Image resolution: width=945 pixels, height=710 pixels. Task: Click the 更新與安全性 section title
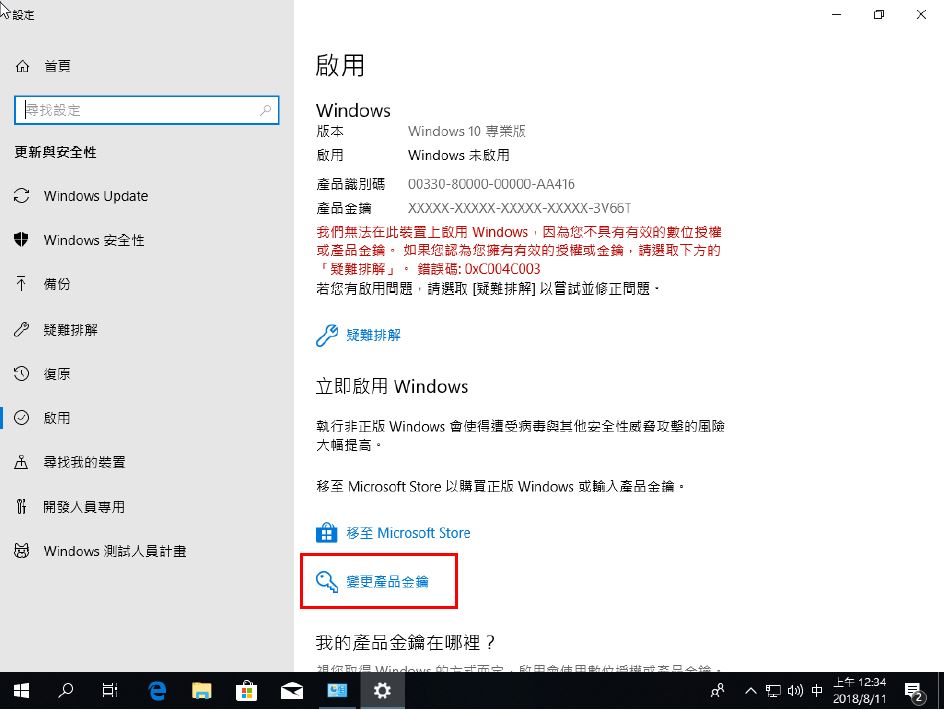point(55,152)
